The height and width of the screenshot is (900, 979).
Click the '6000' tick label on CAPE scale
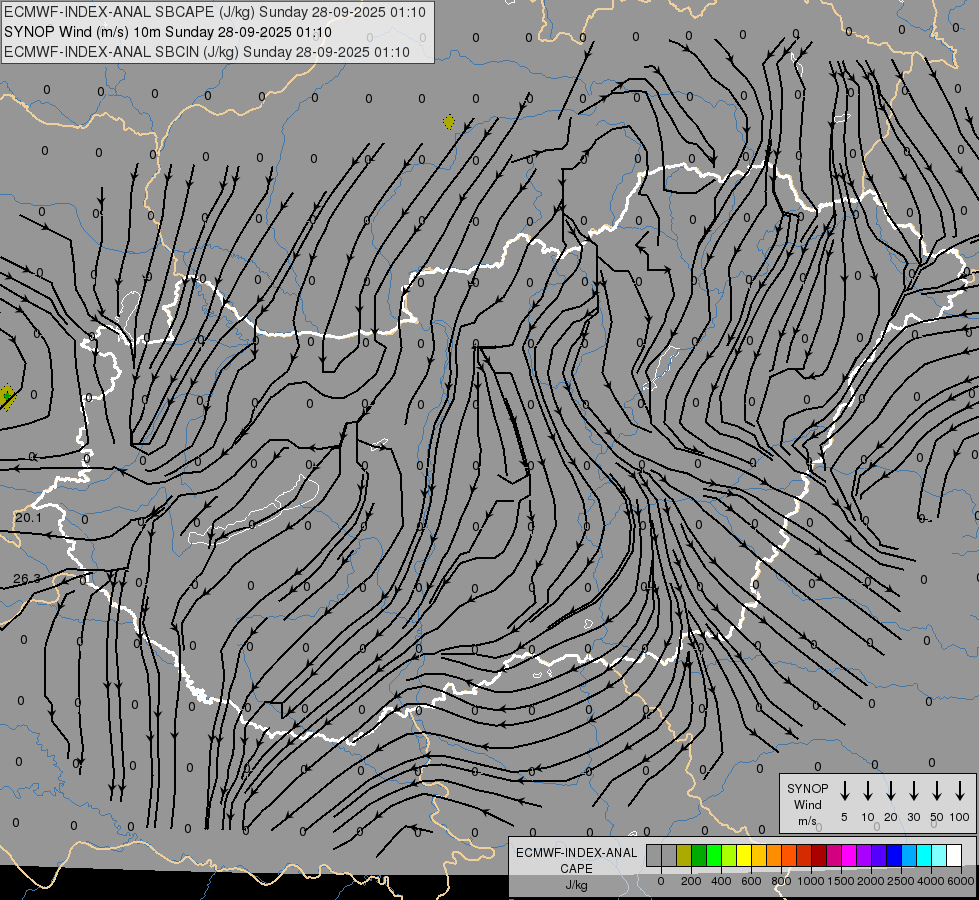click(x=961, y=881)
